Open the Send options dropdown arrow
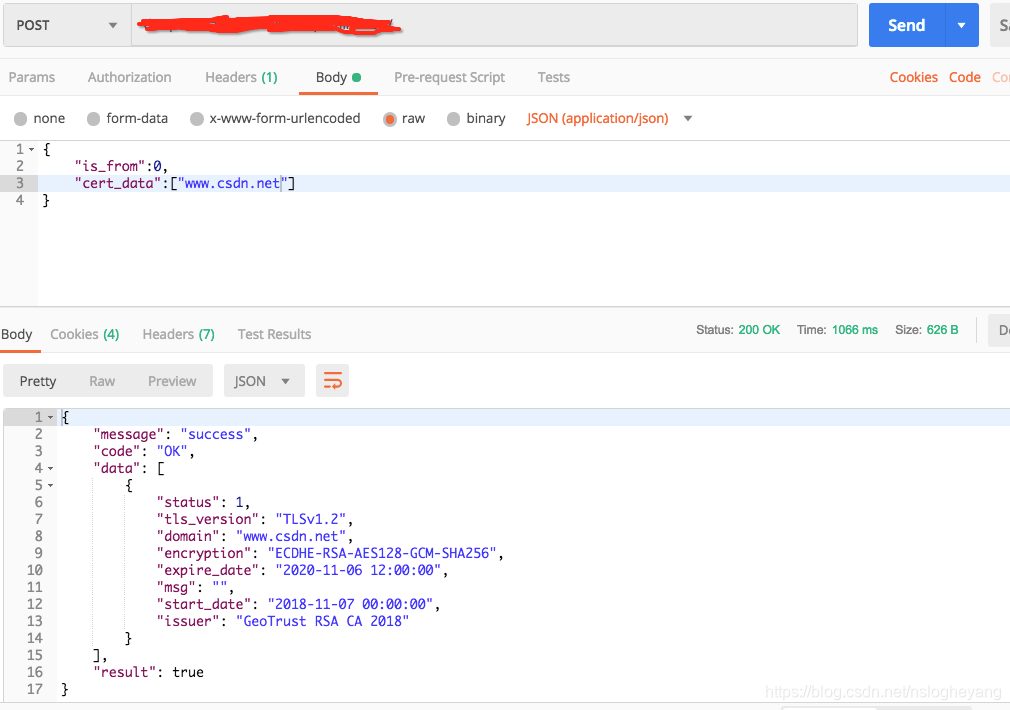Image resolution: width=1010 pixels, height=710 pixels. [962, 25]
